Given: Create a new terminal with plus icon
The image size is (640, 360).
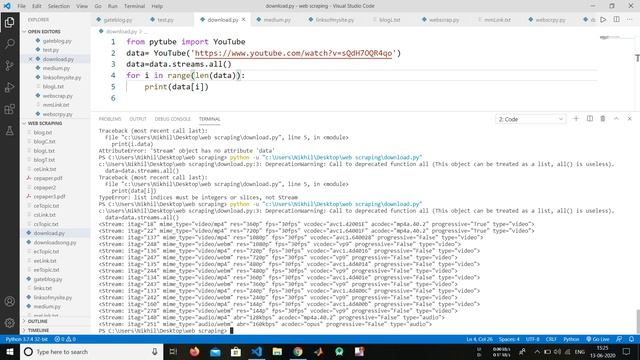Looking at the screenshot, I should coord(576,119).
